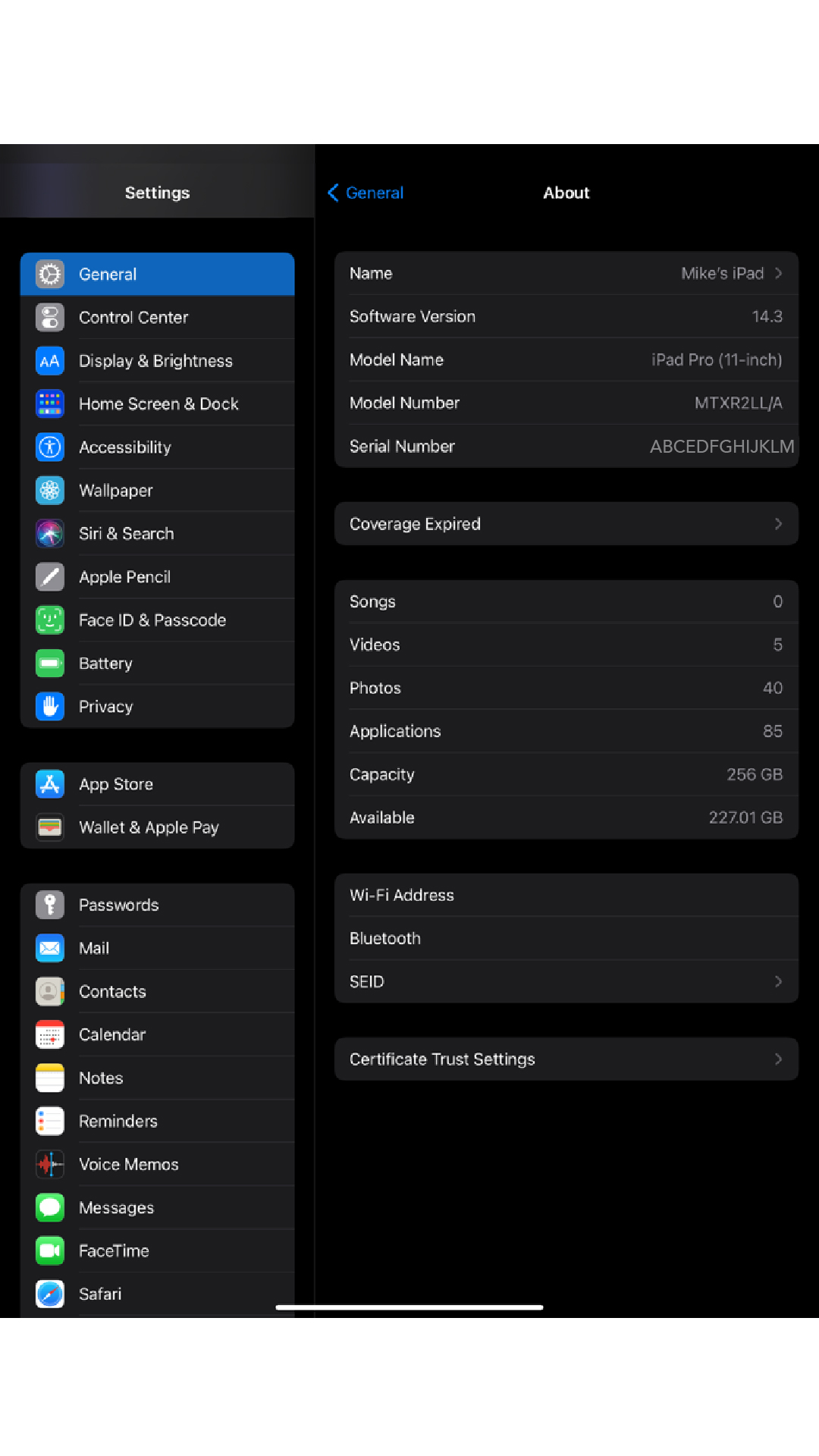Tap the model number MTXR2LL/A
819x1456 pixels.
pyautogui.click(x=739, y=403)
